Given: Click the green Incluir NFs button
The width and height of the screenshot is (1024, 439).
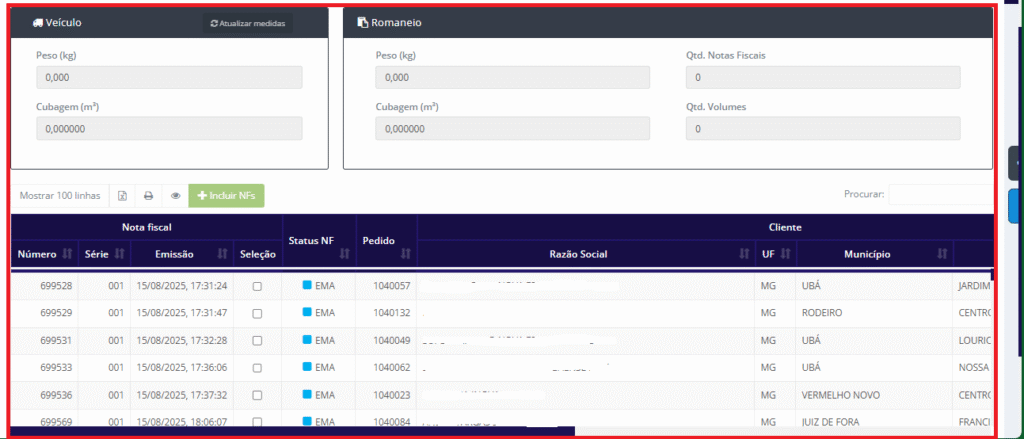Looking at the screenshot, I should [x=226, y=196].
